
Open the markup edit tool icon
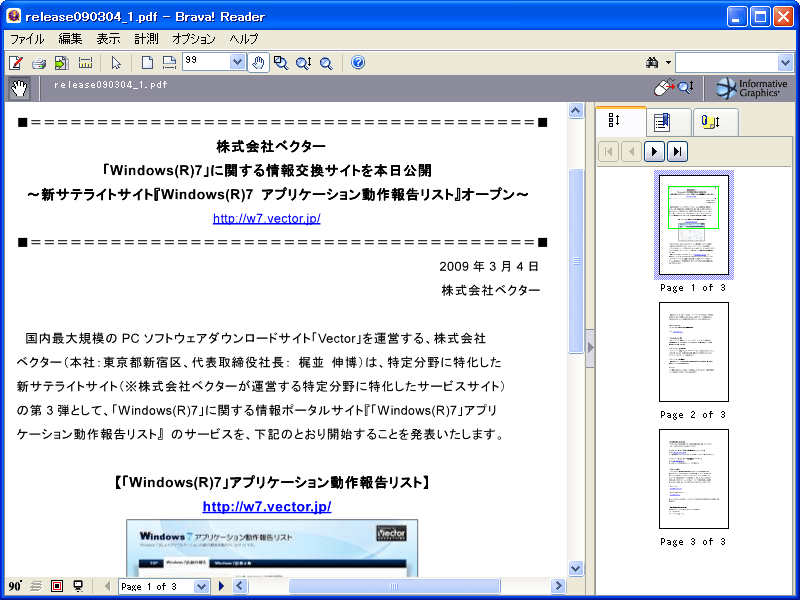point(16,63)
